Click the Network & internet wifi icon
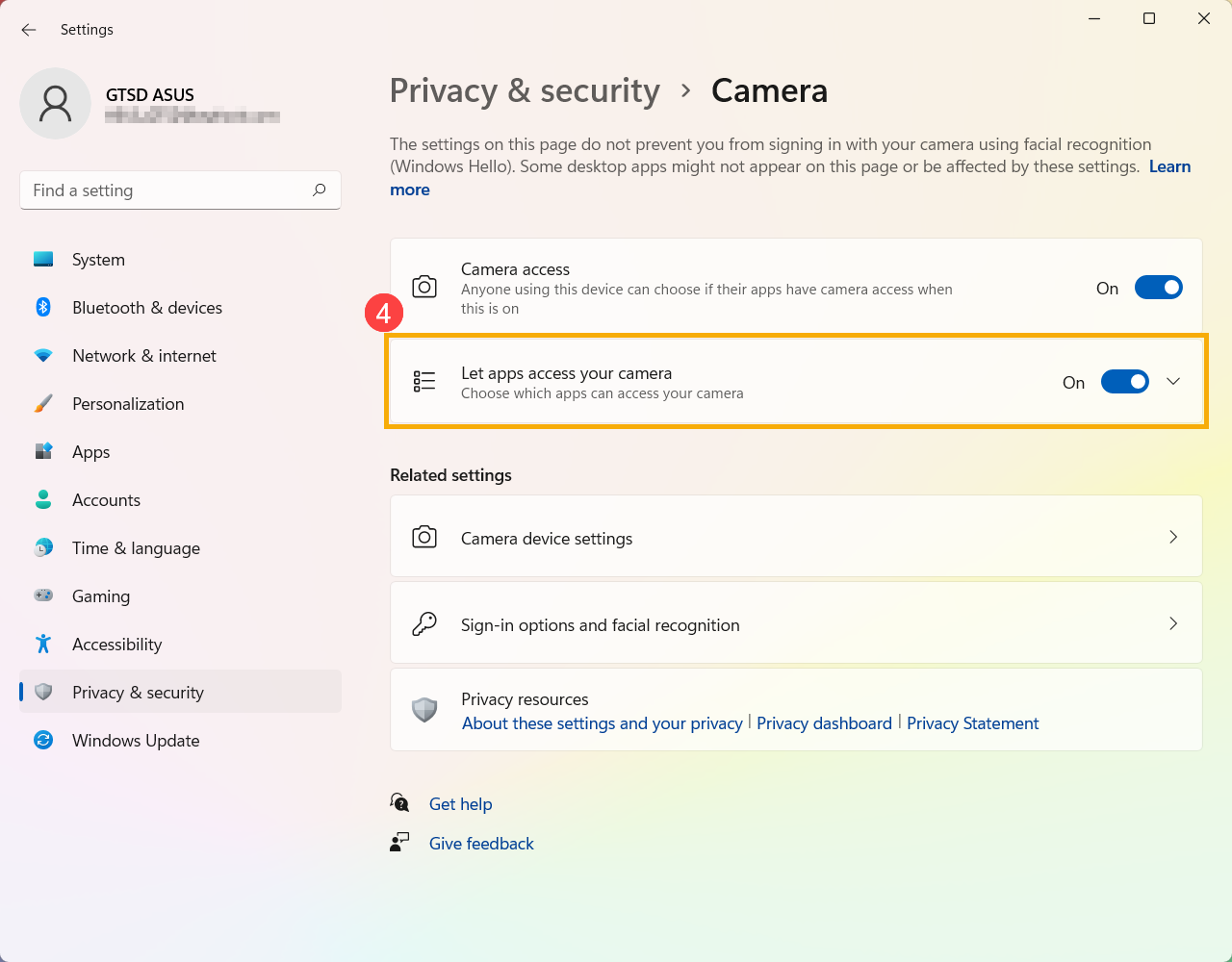 click(x=43, y=355)
